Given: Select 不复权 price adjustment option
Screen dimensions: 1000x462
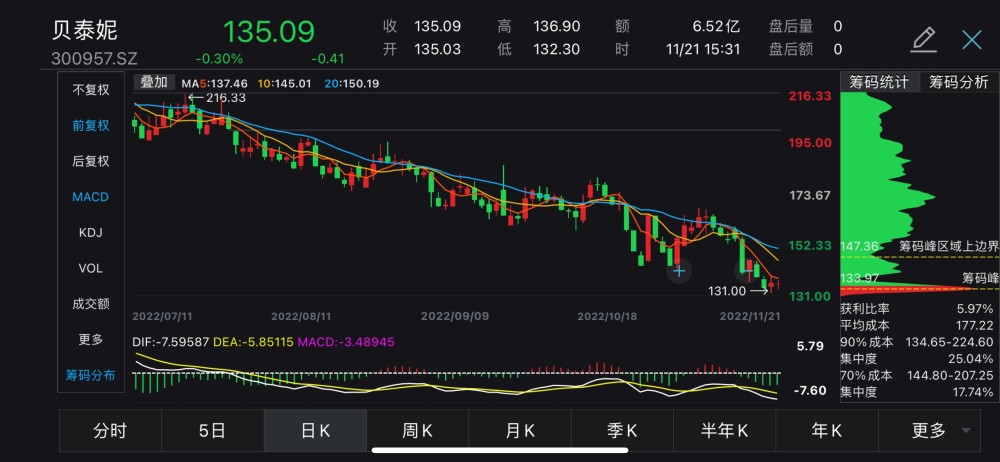Looking at the screenshot, I should click(x=90, y=89).
